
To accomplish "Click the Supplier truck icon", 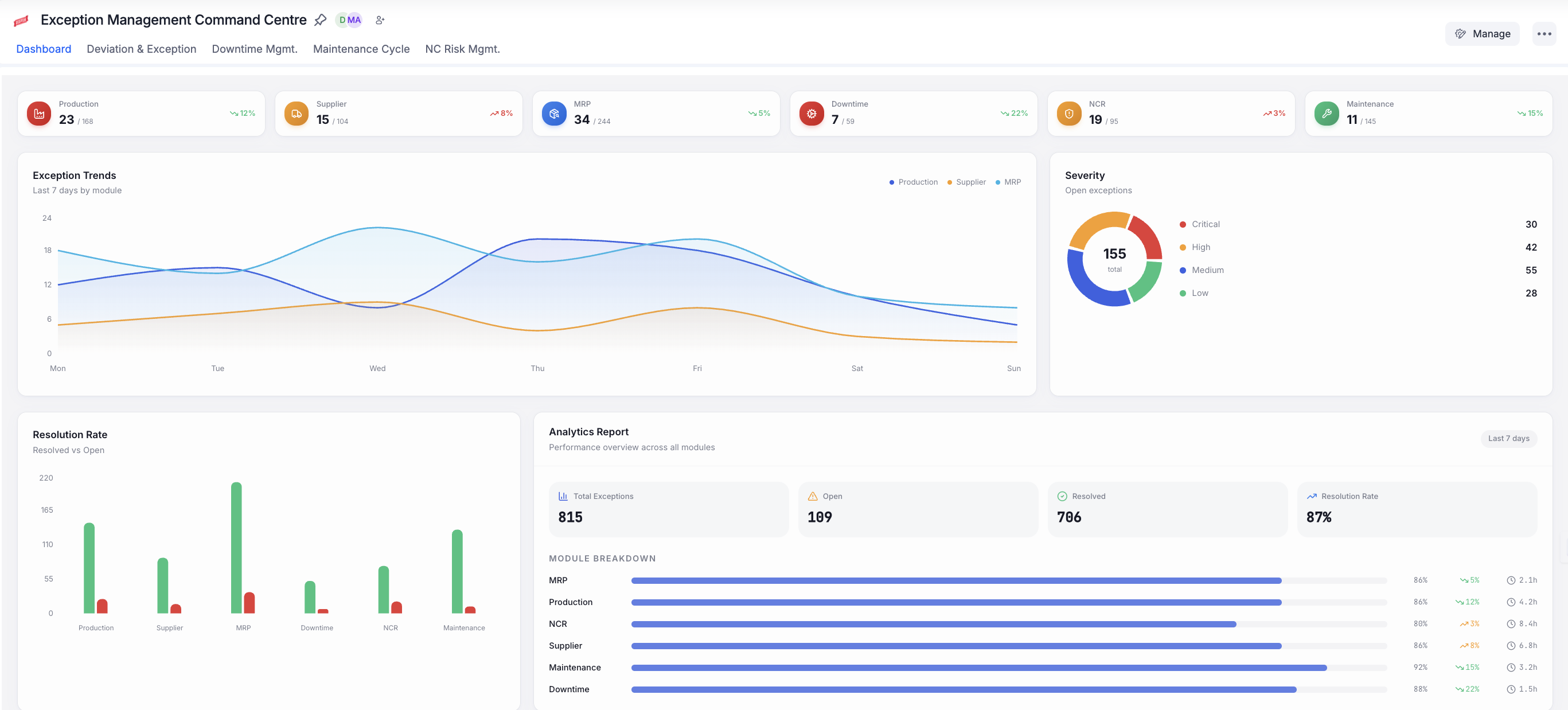I will pyautogui.click(x=297, y=113).
